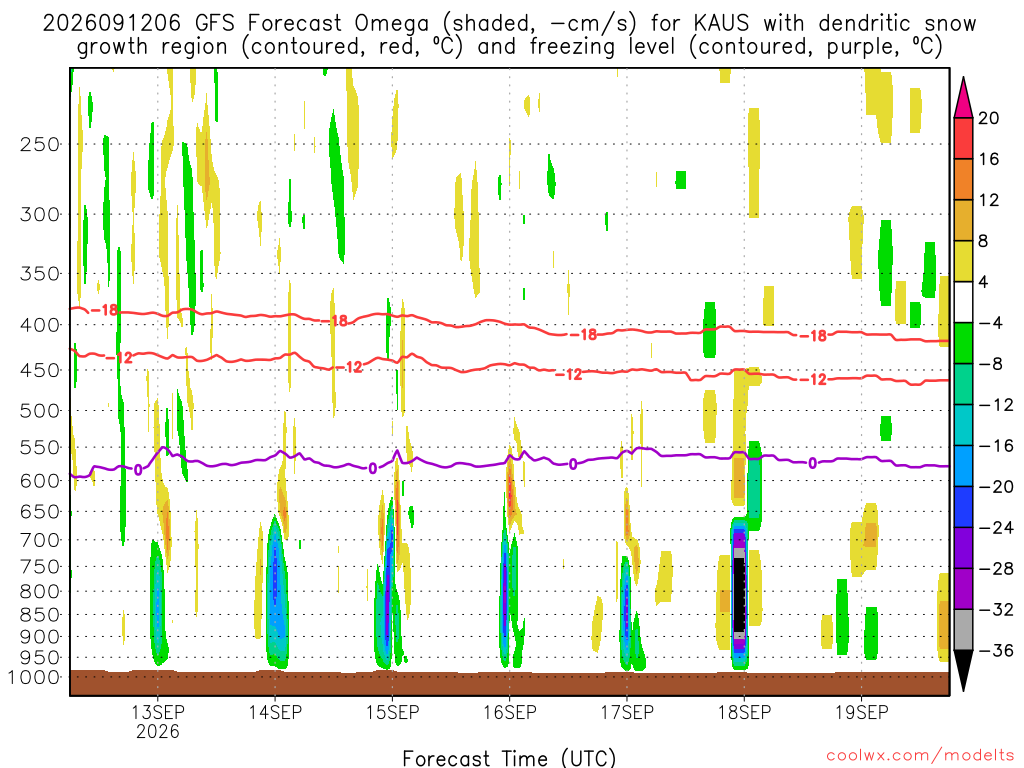Click the 500 pressure level axis label
Screen dimensions: 1024x768
click(x=40, y=411)
